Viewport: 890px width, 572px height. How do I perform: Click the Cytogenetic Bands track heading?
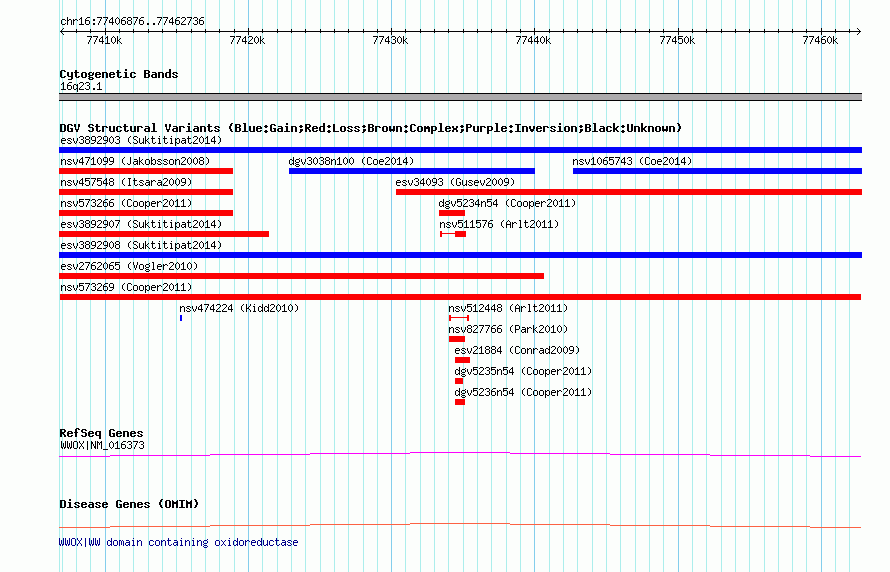coord(119,74)
